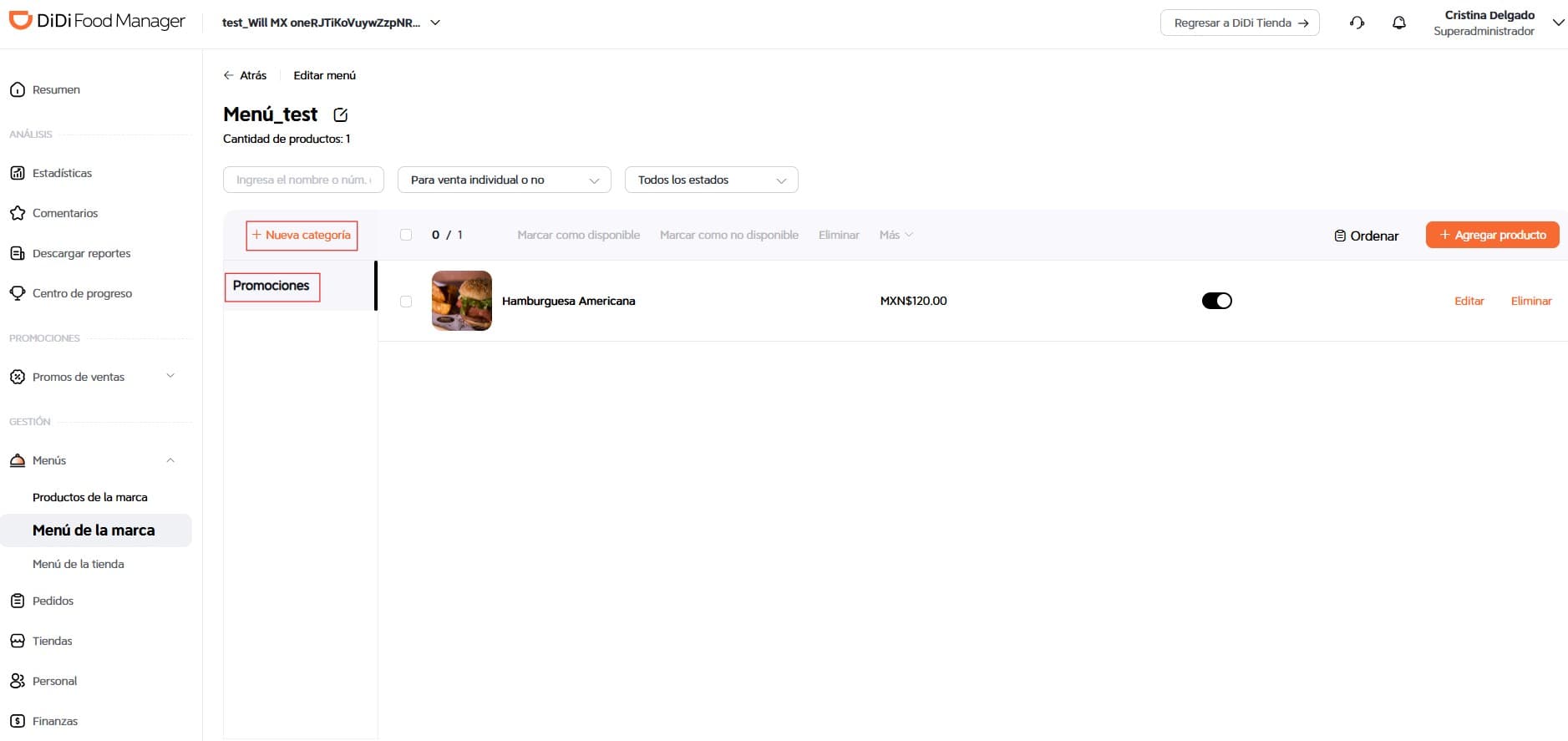Image resolution: width=1568 pixels, height=741 pixels.
Task: Expand the Más options dropdown
Action: point(896,235)
